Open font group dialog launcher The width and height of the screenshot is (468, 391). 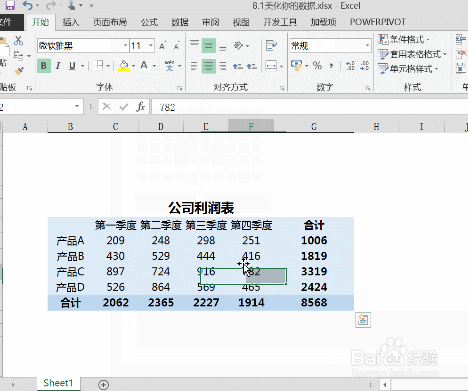[180, 88]
